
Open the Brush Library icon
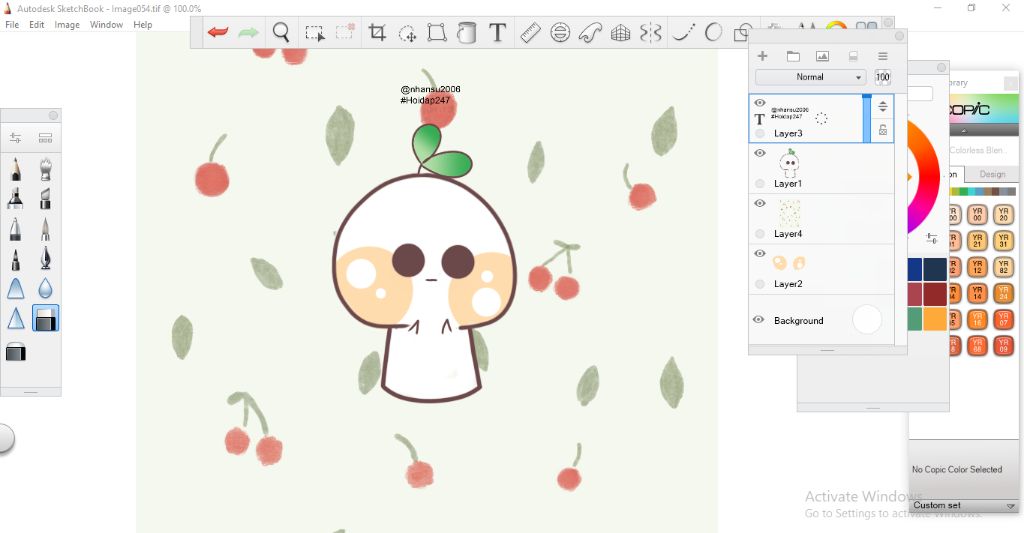pyautogui.click(x=45, y=138)
